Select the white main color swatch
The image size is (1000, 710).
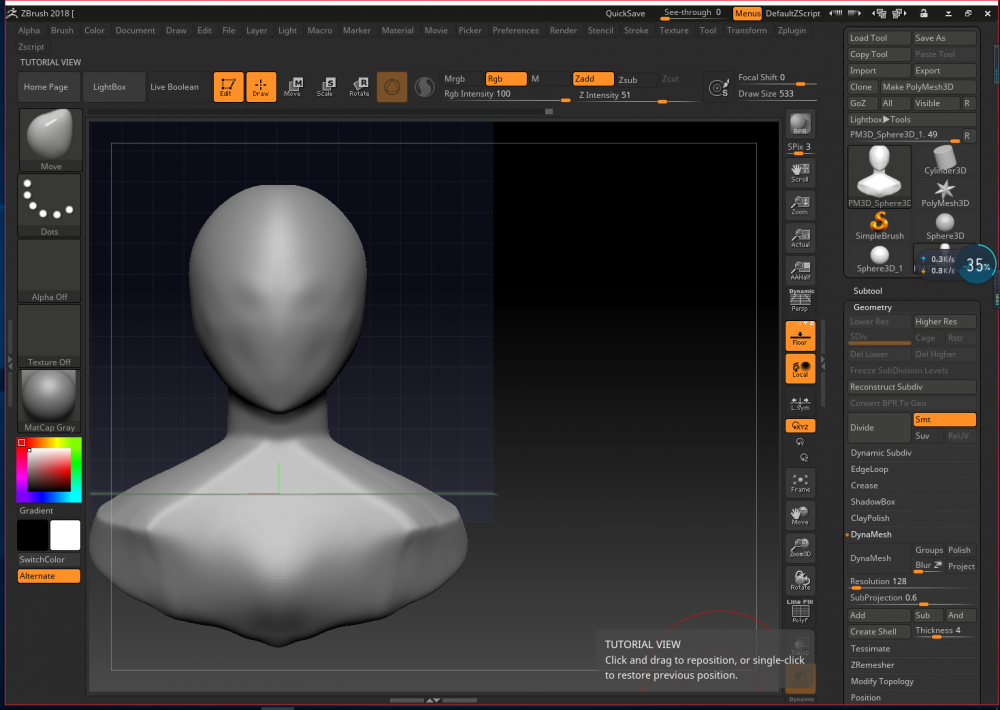[65, 535]
